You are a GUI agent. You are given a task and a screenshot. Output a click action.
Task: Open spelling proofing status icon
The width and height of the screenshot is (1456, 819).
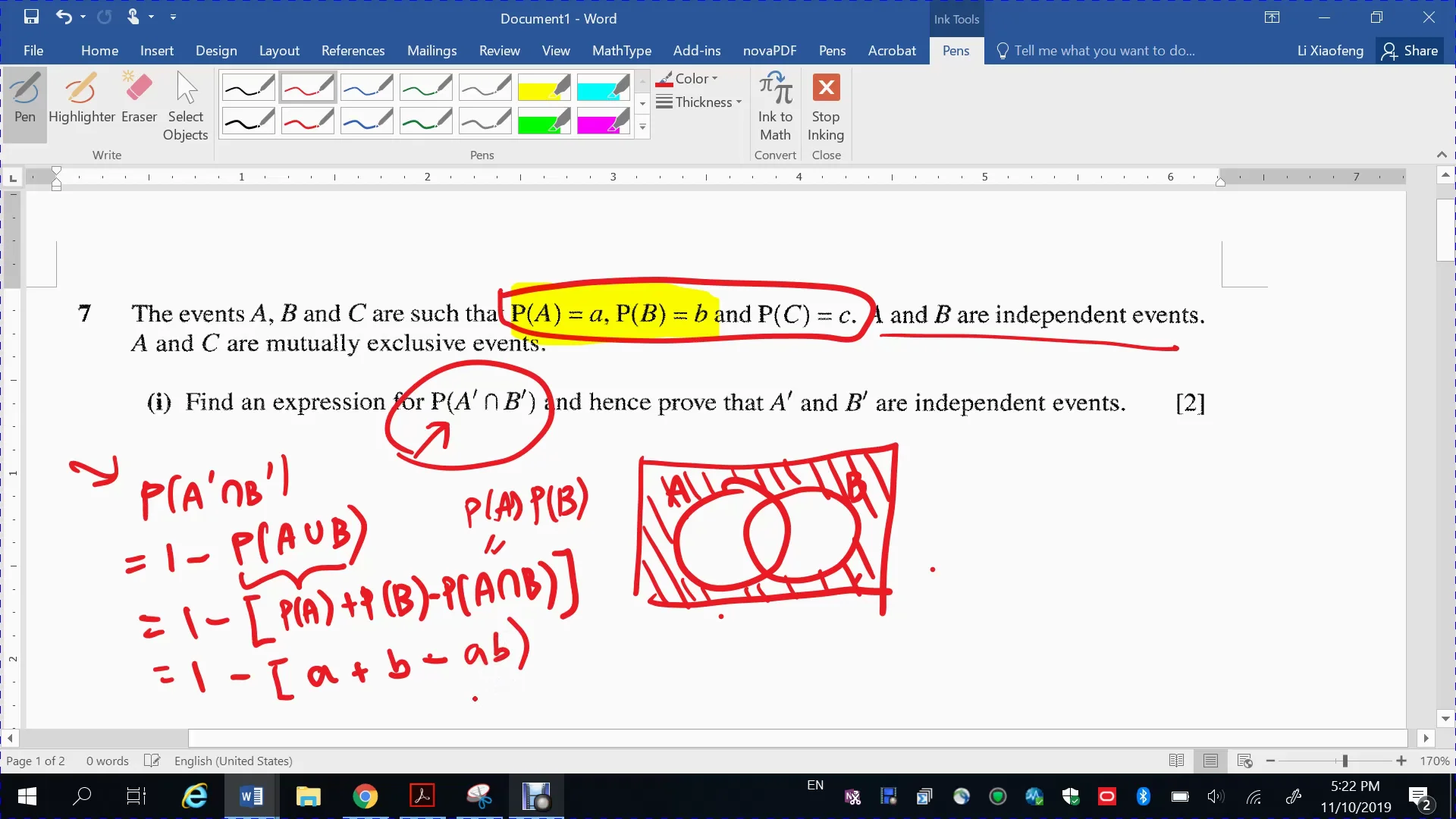(x=152, y=761)
